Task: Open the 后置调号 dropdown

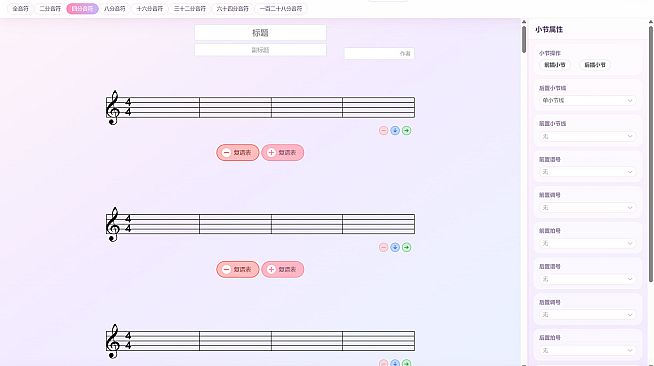Action: [587, 315]
